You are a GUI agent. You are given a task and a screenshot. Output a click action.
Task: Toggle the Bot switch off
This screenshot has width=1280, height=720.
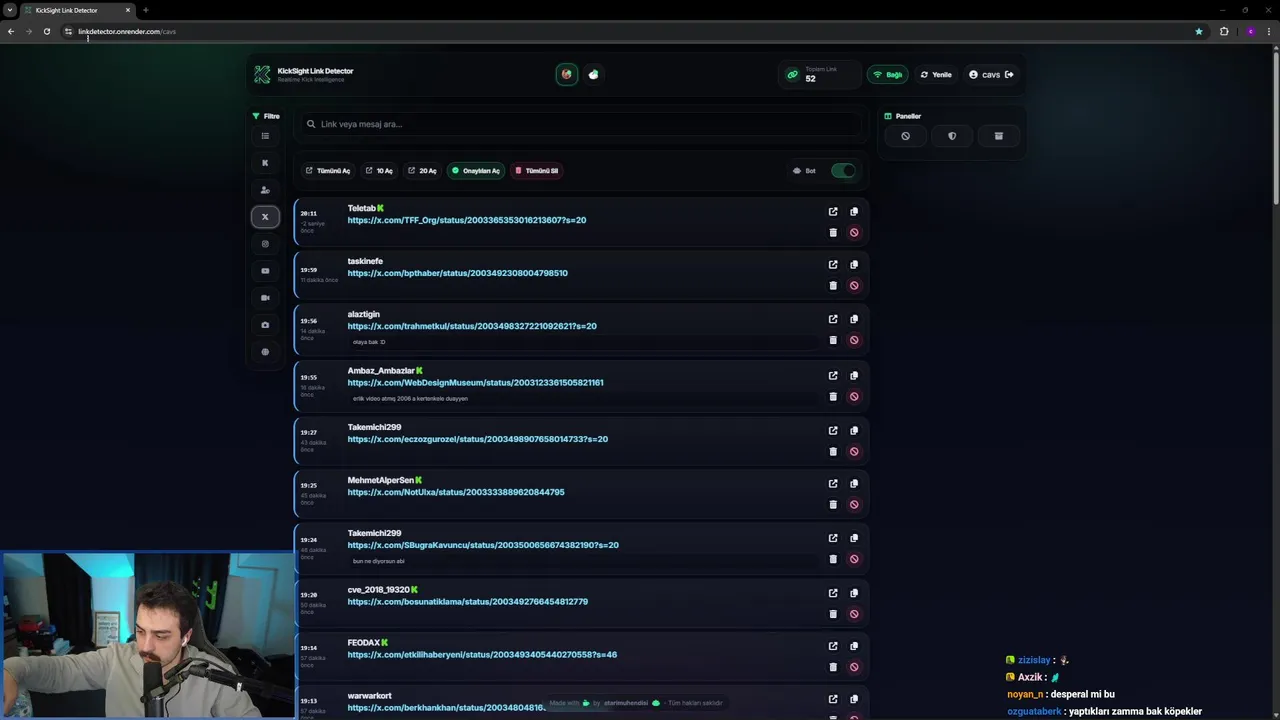[844, 171]
